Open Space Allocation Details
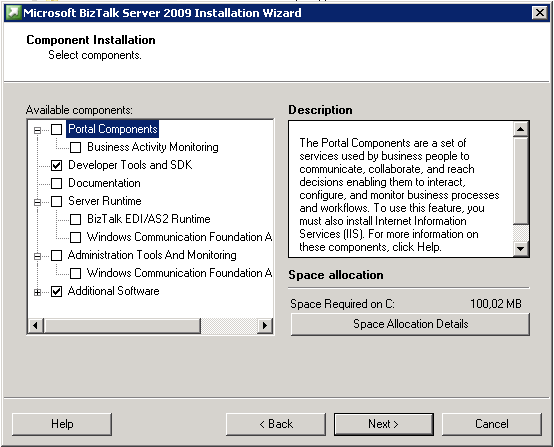The width and height of the screenshot is (554, 447). 410,324
